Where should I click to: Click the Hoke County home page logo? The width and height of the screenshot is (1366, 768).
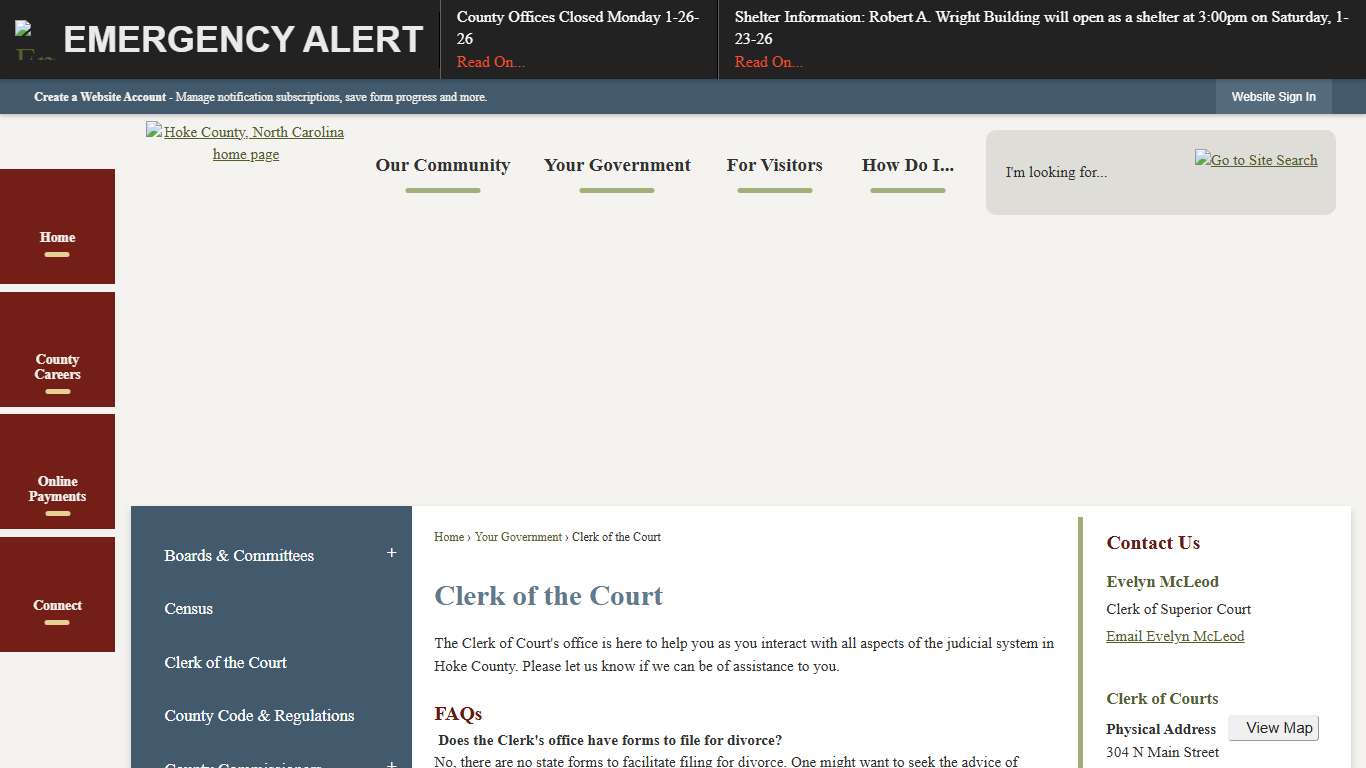[x=245, y=142]
